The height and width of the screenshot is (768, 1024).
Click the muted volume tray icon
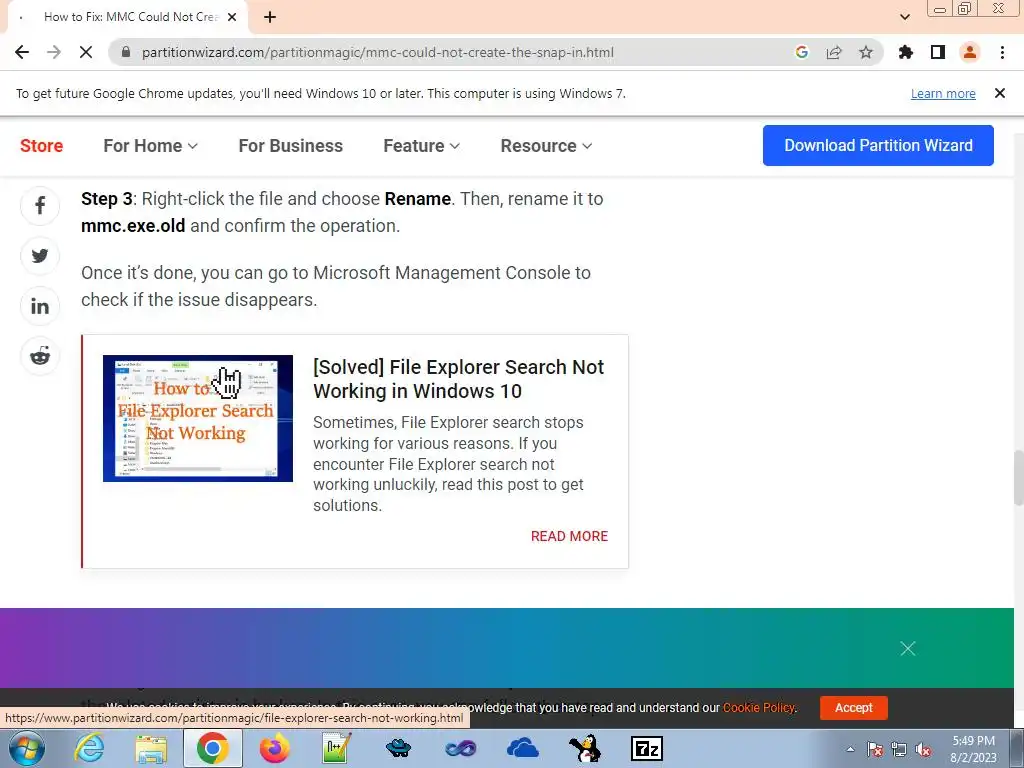click(923, 749)
